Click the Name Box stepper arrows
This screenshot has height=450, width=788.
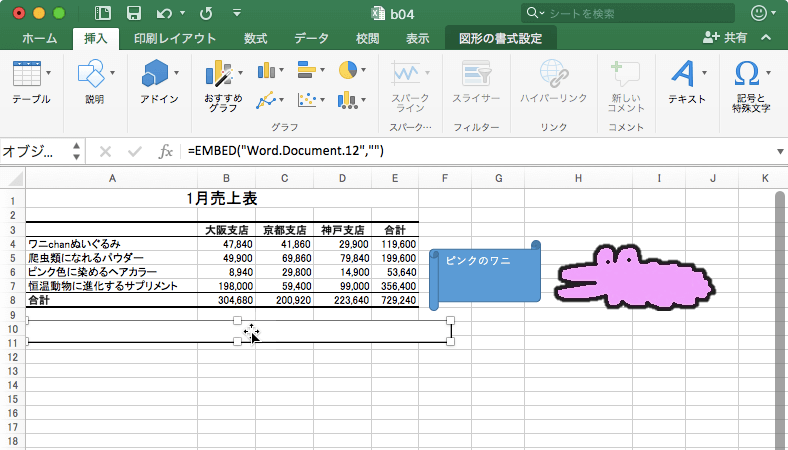[76, 151]
